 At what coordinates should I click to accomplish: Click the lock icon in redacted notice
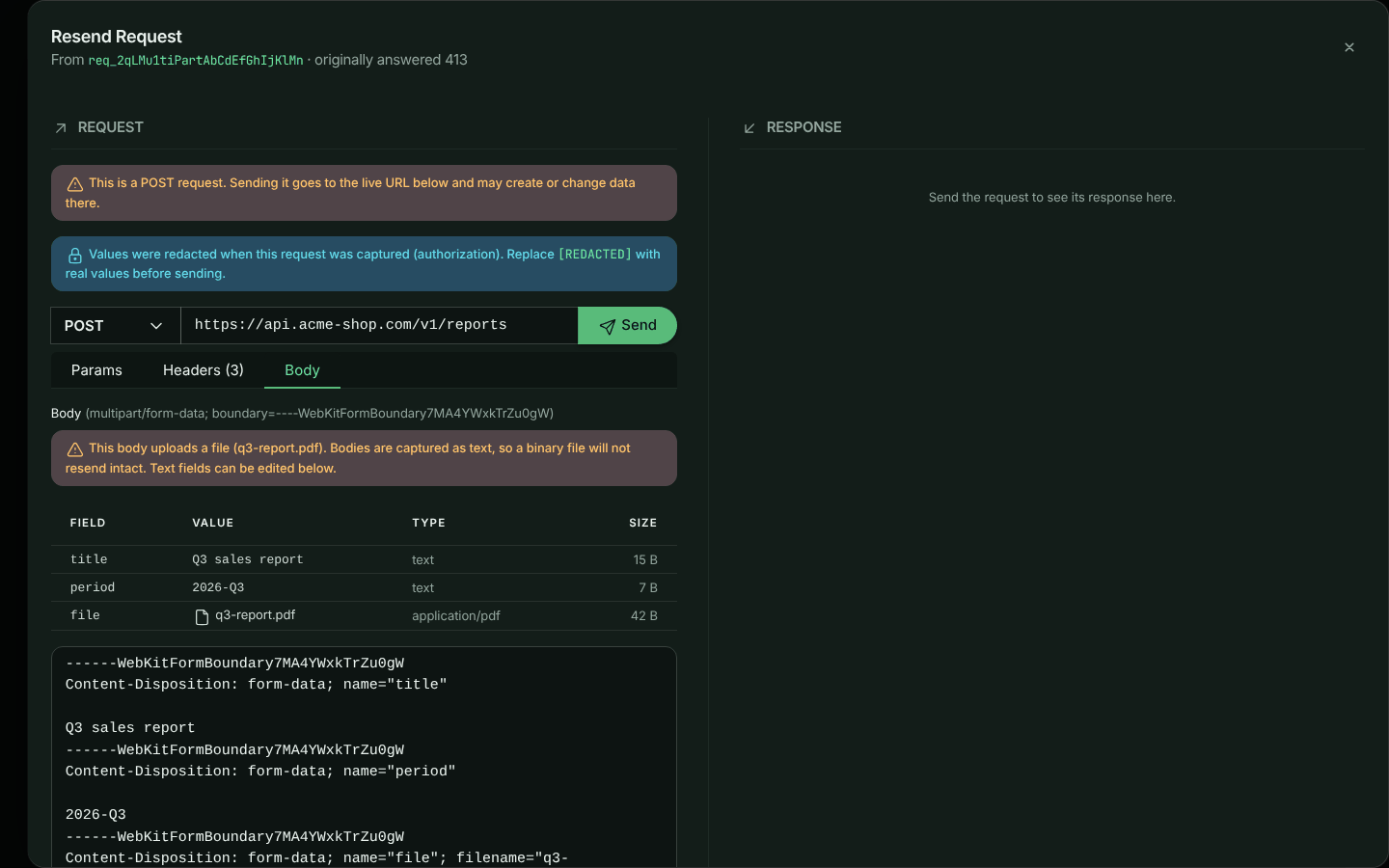pyautogui.click(x=74, y=256)
